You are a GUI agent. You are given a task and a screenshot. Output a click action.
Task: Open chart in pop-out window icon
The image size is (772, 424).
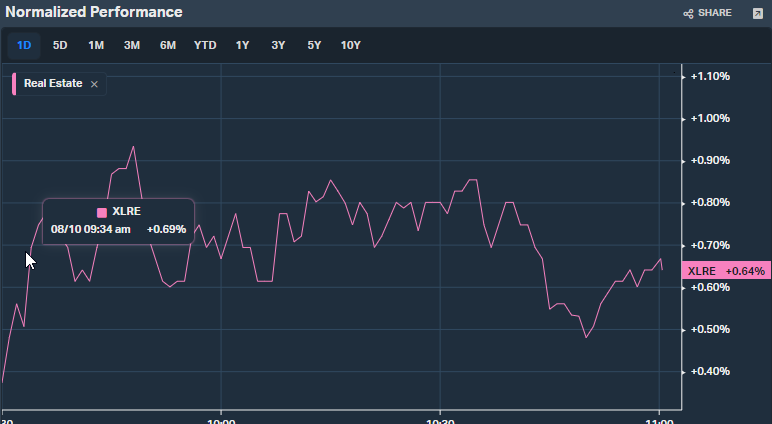click(757, 13)
